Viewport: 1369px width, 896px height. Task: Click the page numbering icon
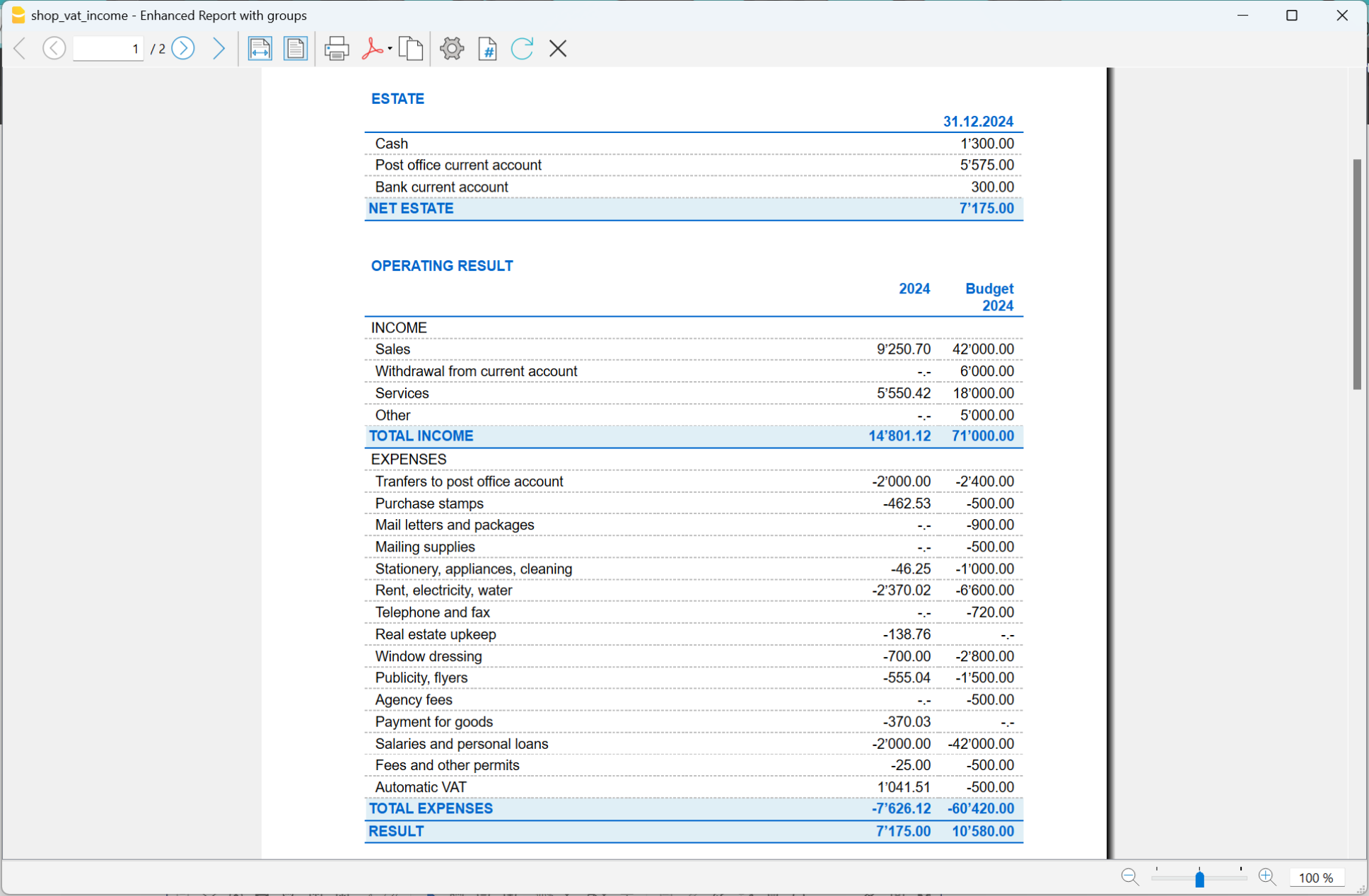[x=487, y=49]
